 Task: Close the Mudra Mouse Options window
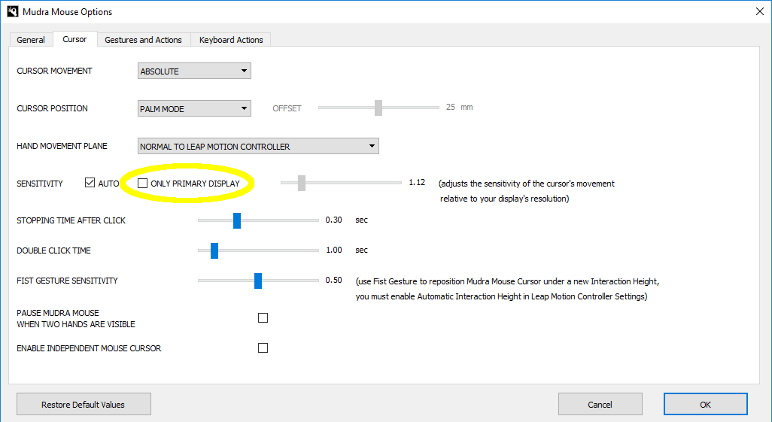tap(760, 11)
